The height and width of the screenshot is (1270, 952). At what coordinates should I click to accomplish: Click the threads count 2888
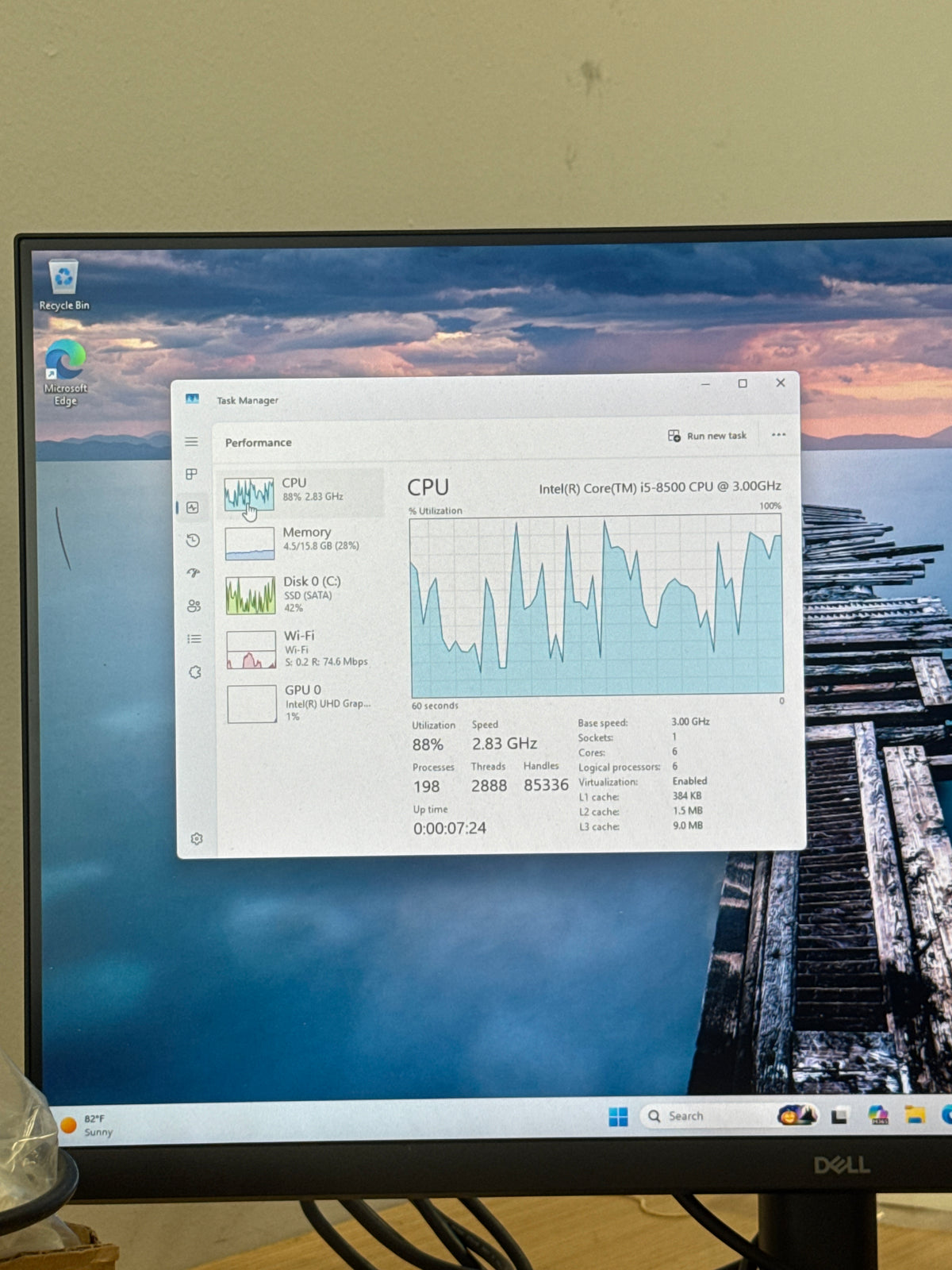[489, 786]
